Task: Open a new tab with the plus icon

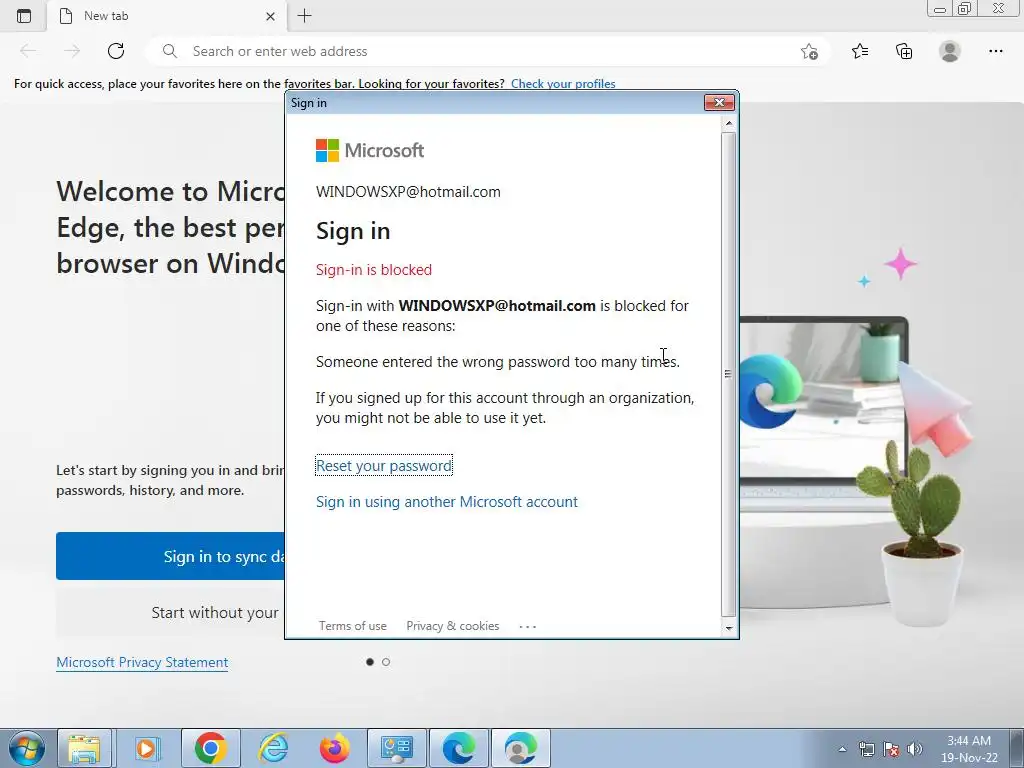Action: pyautogui.click(x=304, y=16)
